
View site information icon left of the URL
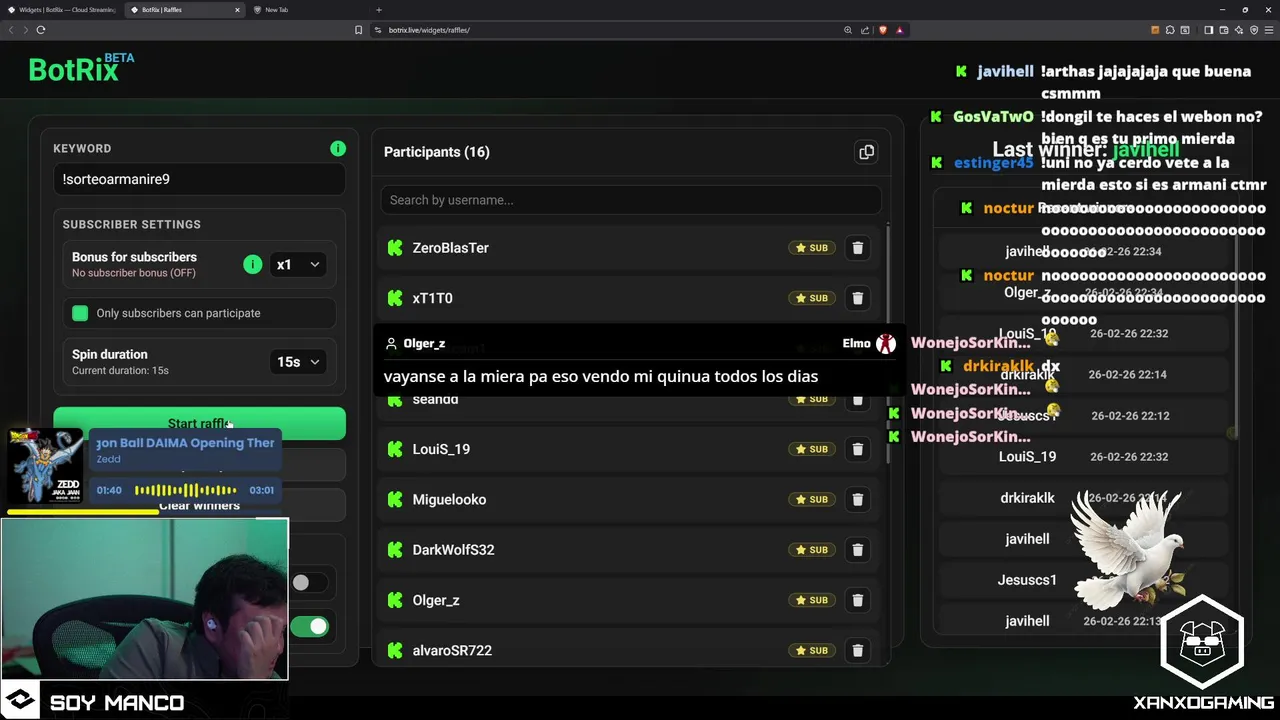378,30
